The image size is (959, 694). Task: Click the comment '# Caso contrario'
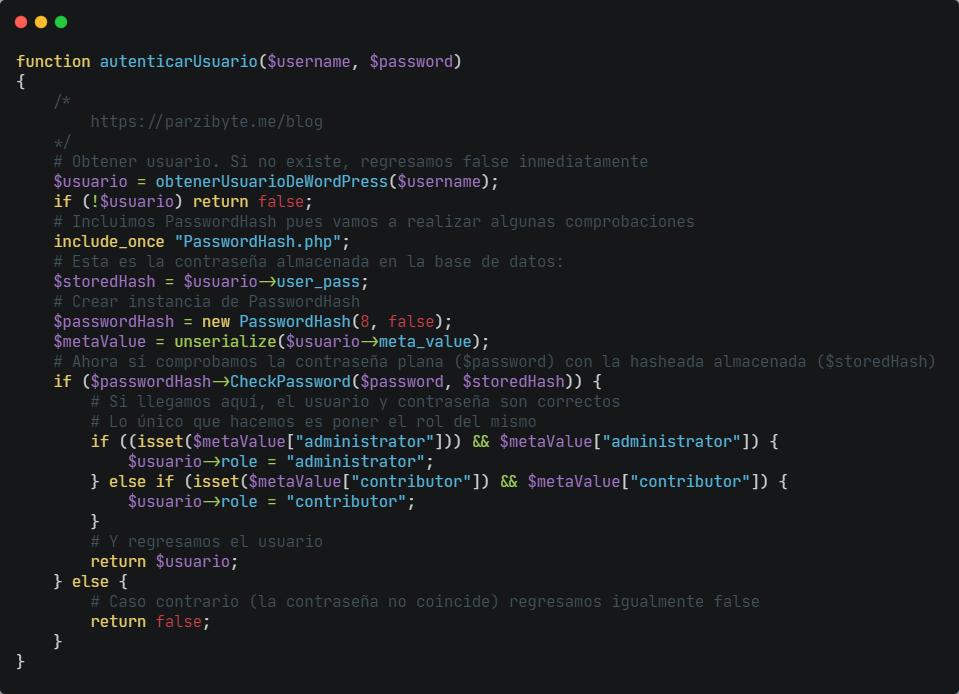click(x=425, y=602)
